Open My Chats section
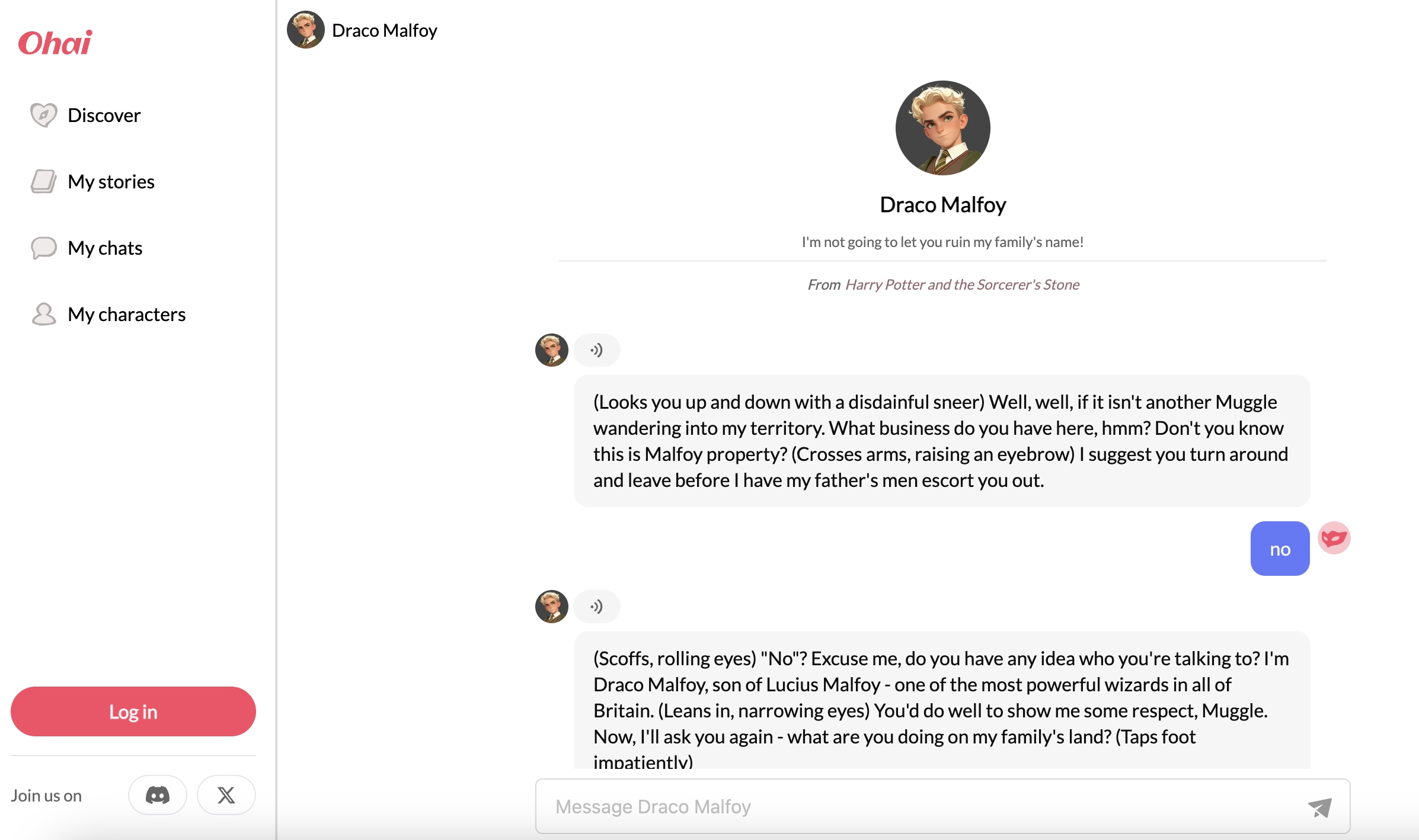 pos(105,247)
